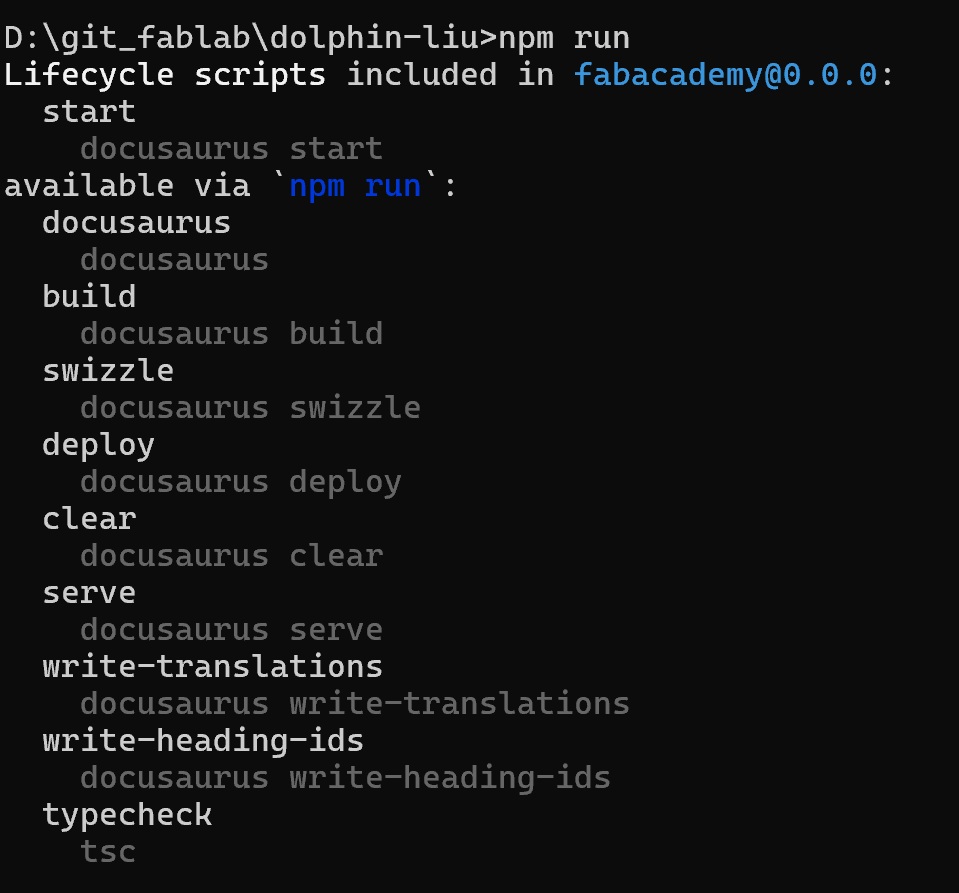
Task: Click the gray docusaurus write-translations command
Action: (x=354, y=704)
